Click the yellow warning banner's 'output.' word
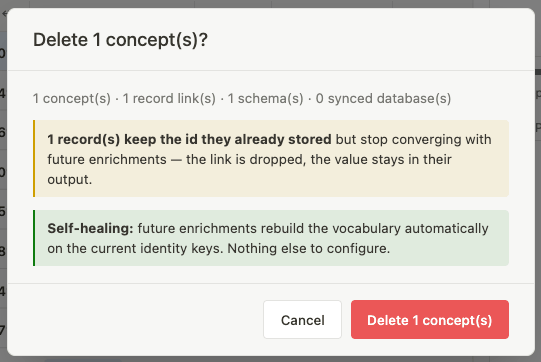541x362 pixels. (70, 179)
